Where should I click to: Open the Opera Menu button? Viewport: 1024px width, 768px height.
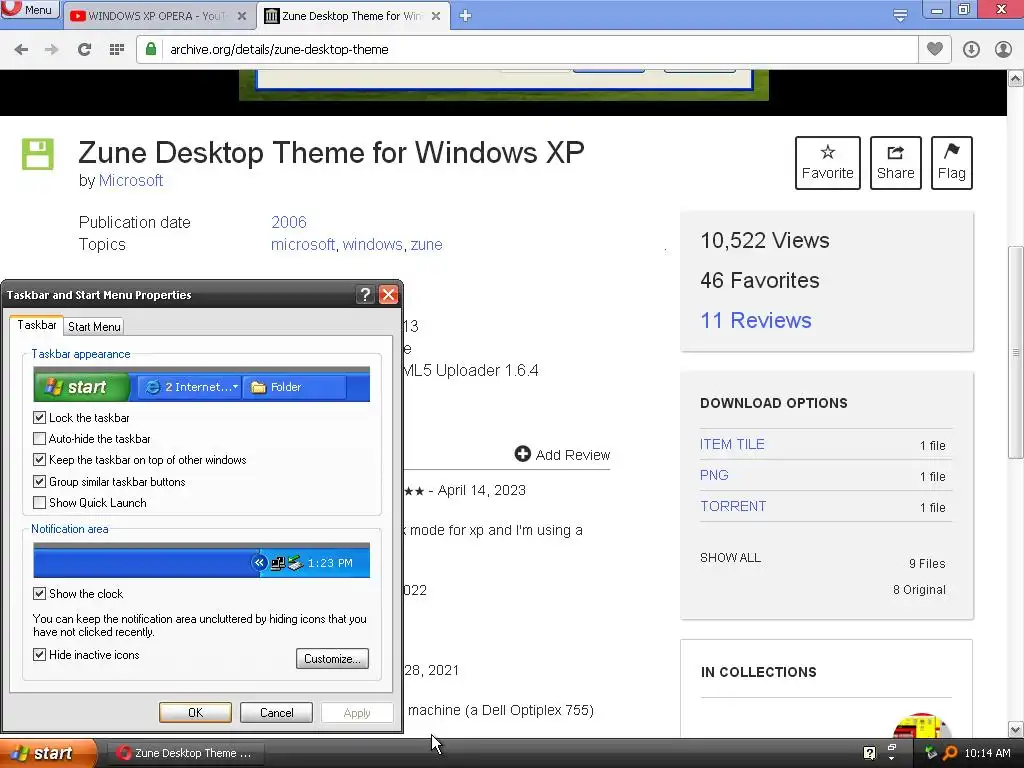pos(29,10)
